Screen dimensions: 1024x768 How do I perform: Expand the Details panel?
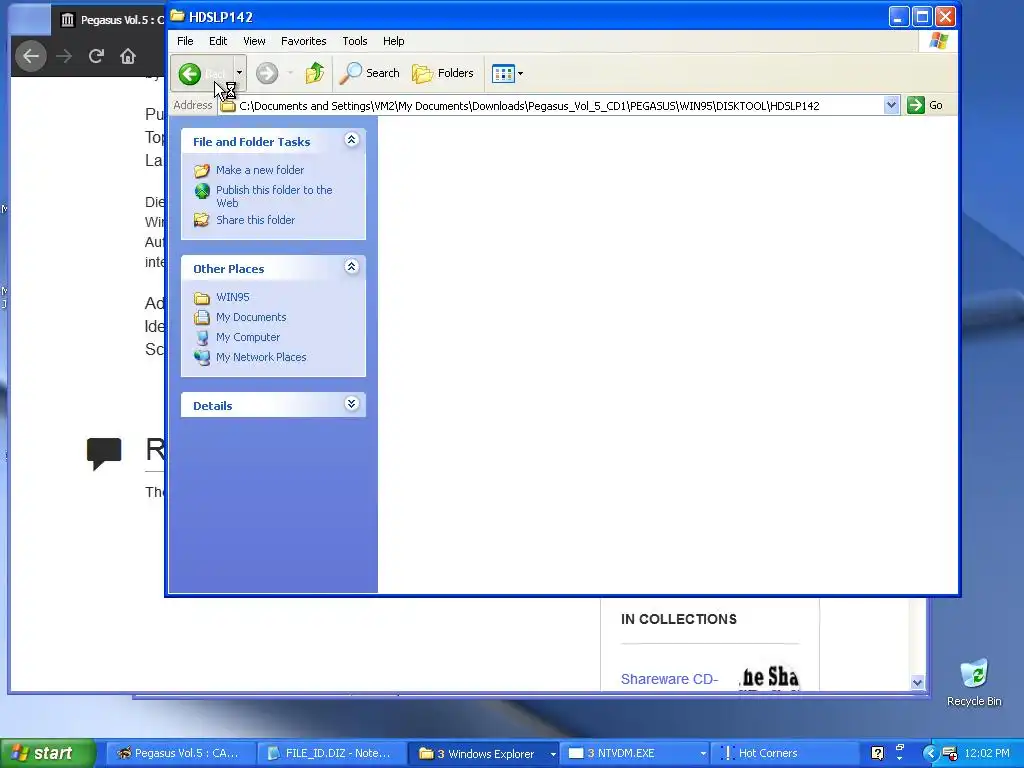pos(351,404)
